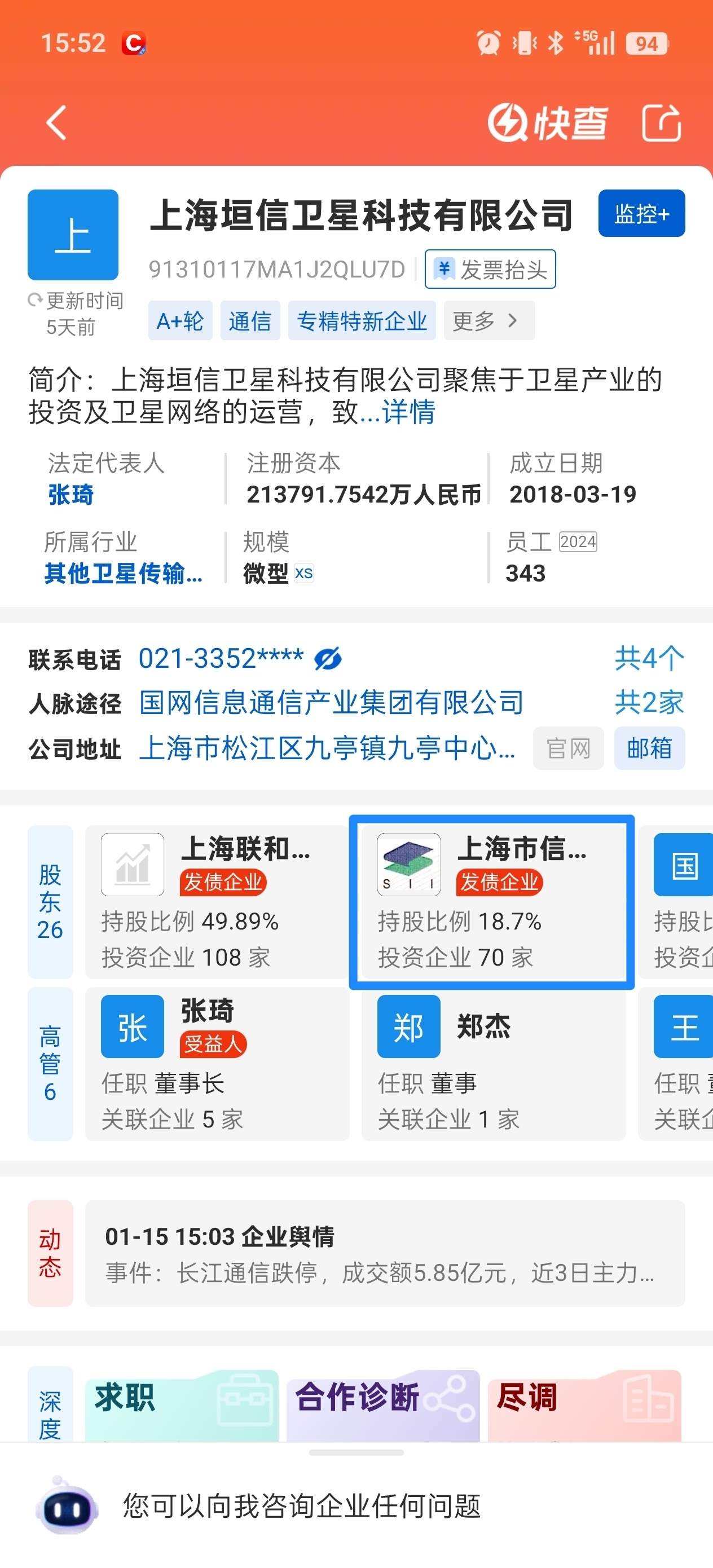Click the 监控+ monitor button
This screenshot has width=713, height=1568.
641,213
